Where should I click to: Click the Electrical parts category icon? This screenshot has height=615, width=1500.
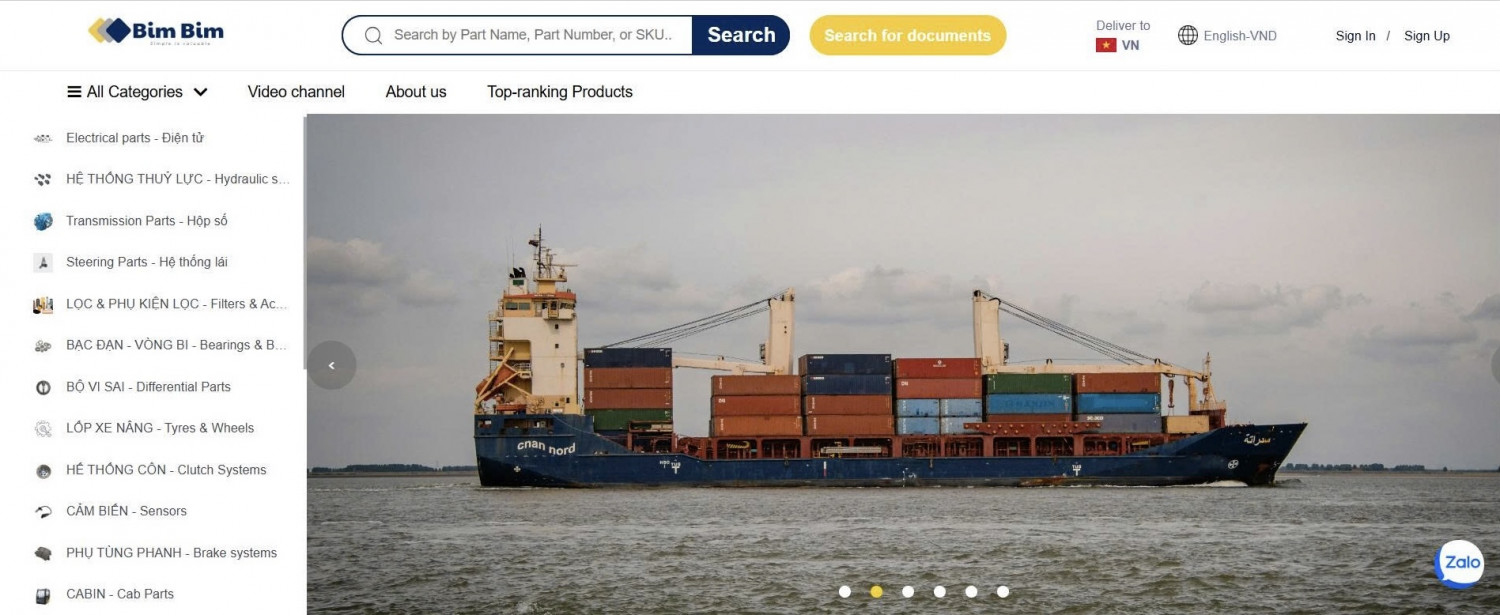[43, 138]
